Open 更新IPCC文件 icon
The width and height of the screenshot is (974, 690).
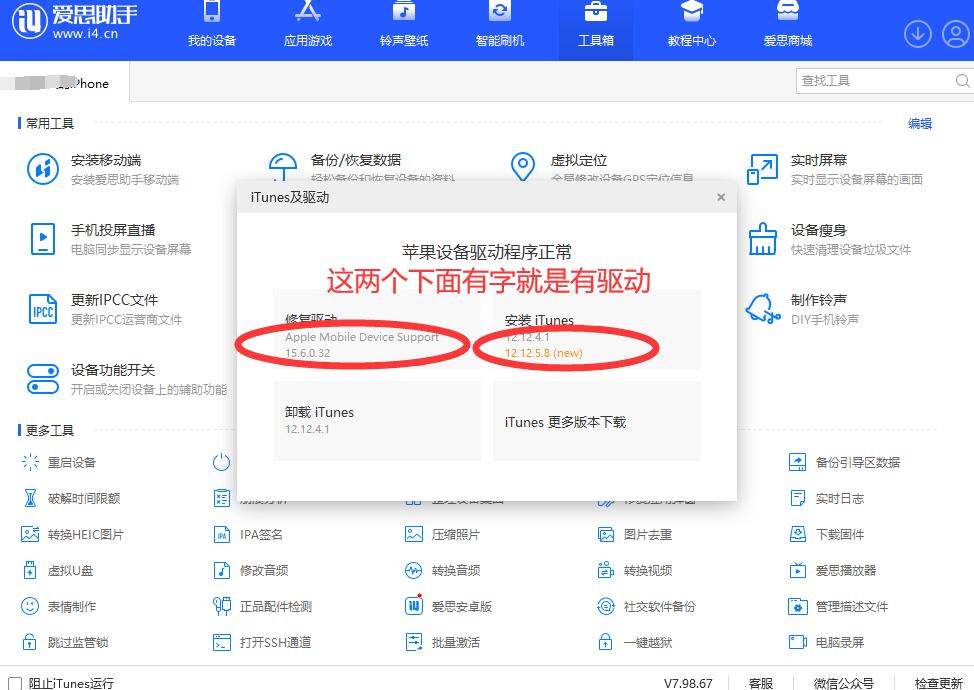[43, 309]
